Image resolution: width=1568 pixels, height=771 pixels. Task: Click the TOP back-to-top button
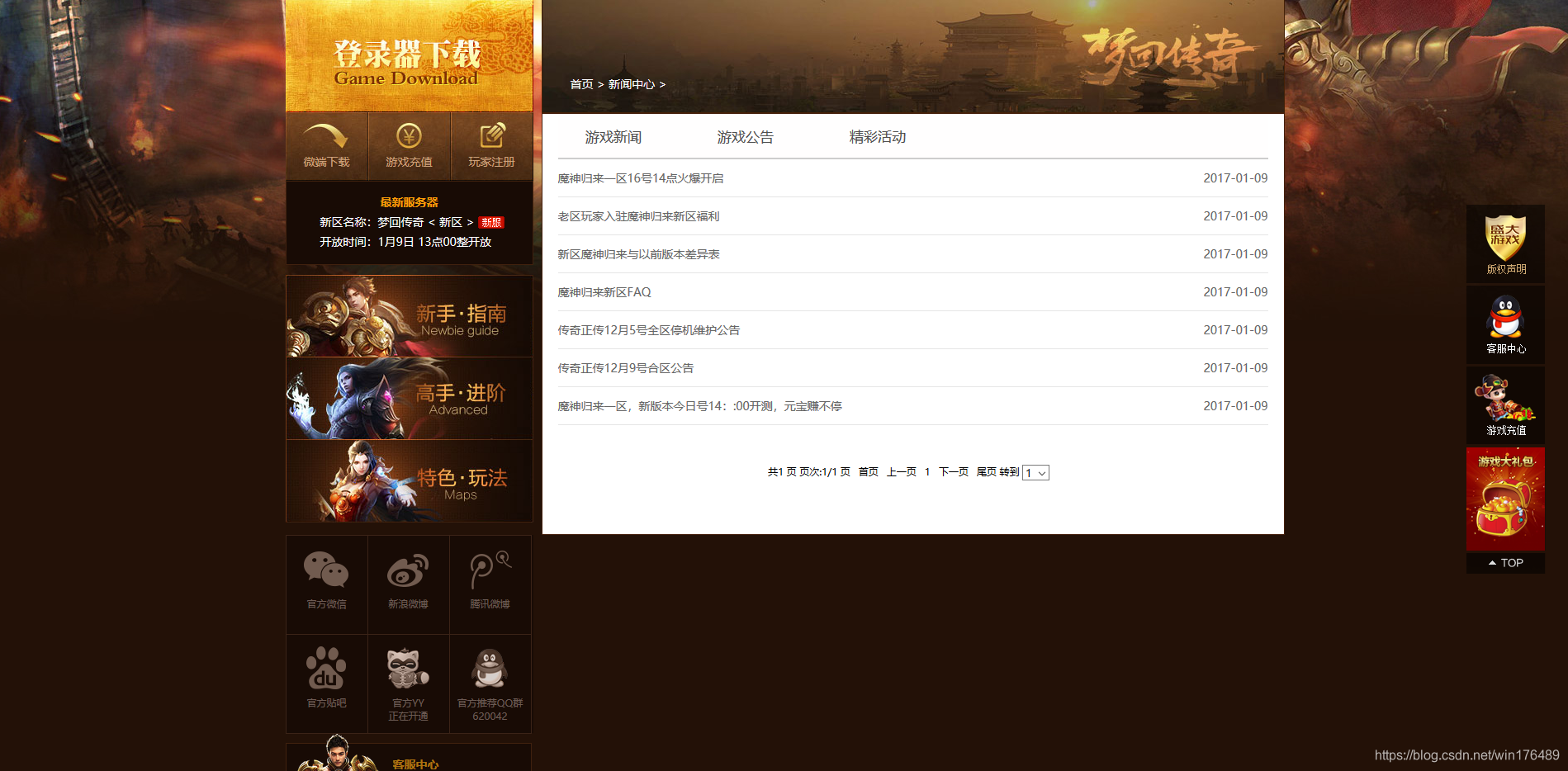pyautogui.click(x=1505, y=563)
